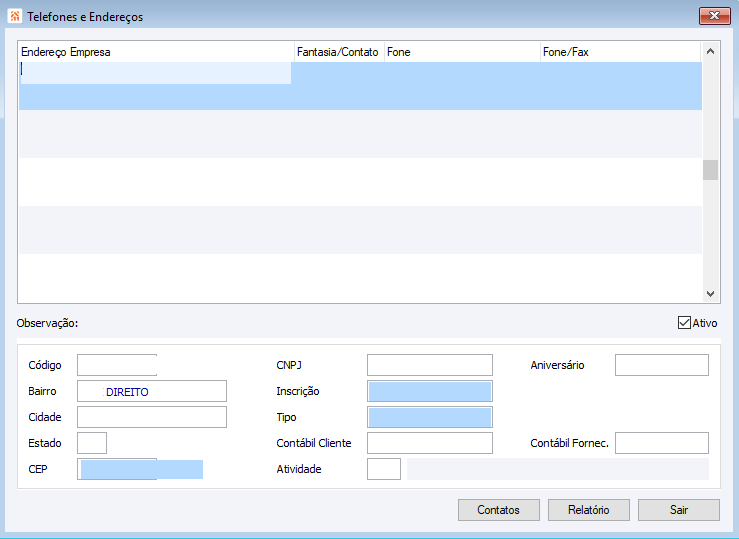Click the Telefones e Endereços app icon
This screenshot has width=739, height=539.
pos(15,16)
